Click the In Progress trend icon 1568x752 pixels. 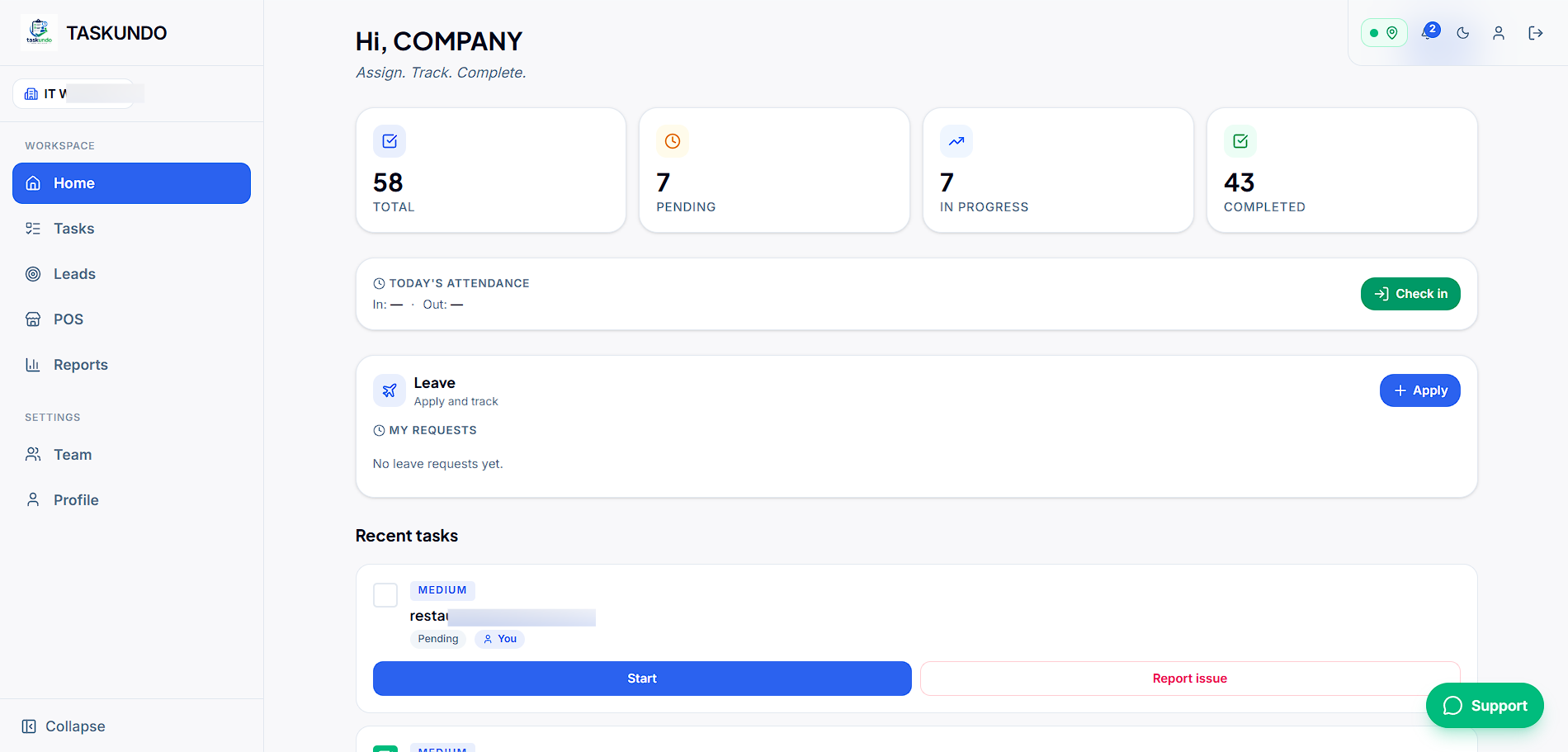[x=956, y=141]
